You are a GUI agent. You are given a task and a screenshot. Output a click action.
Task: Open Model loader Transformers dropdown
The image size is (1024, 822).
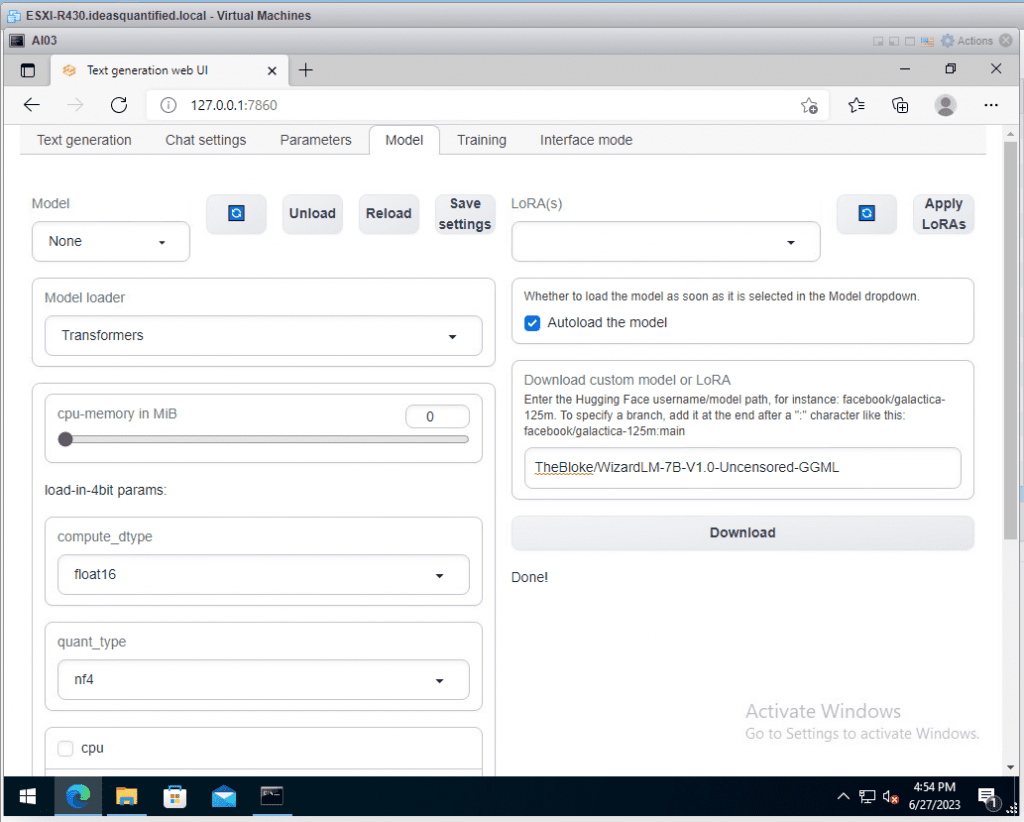(x=263, y=336)
